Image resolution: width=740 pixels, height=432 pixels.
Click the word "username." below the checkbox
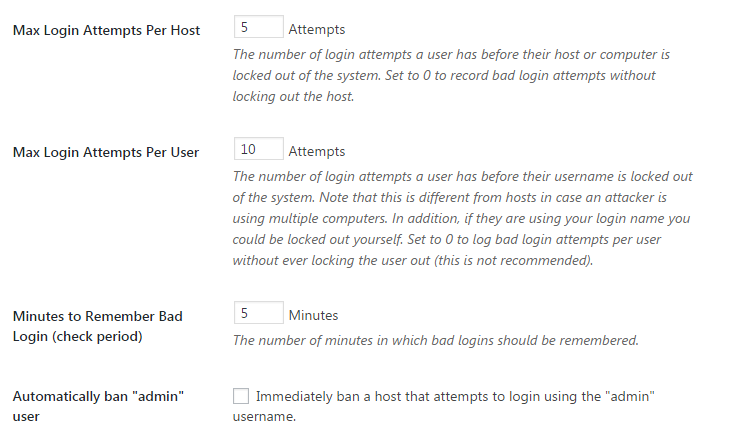[264, 417]
